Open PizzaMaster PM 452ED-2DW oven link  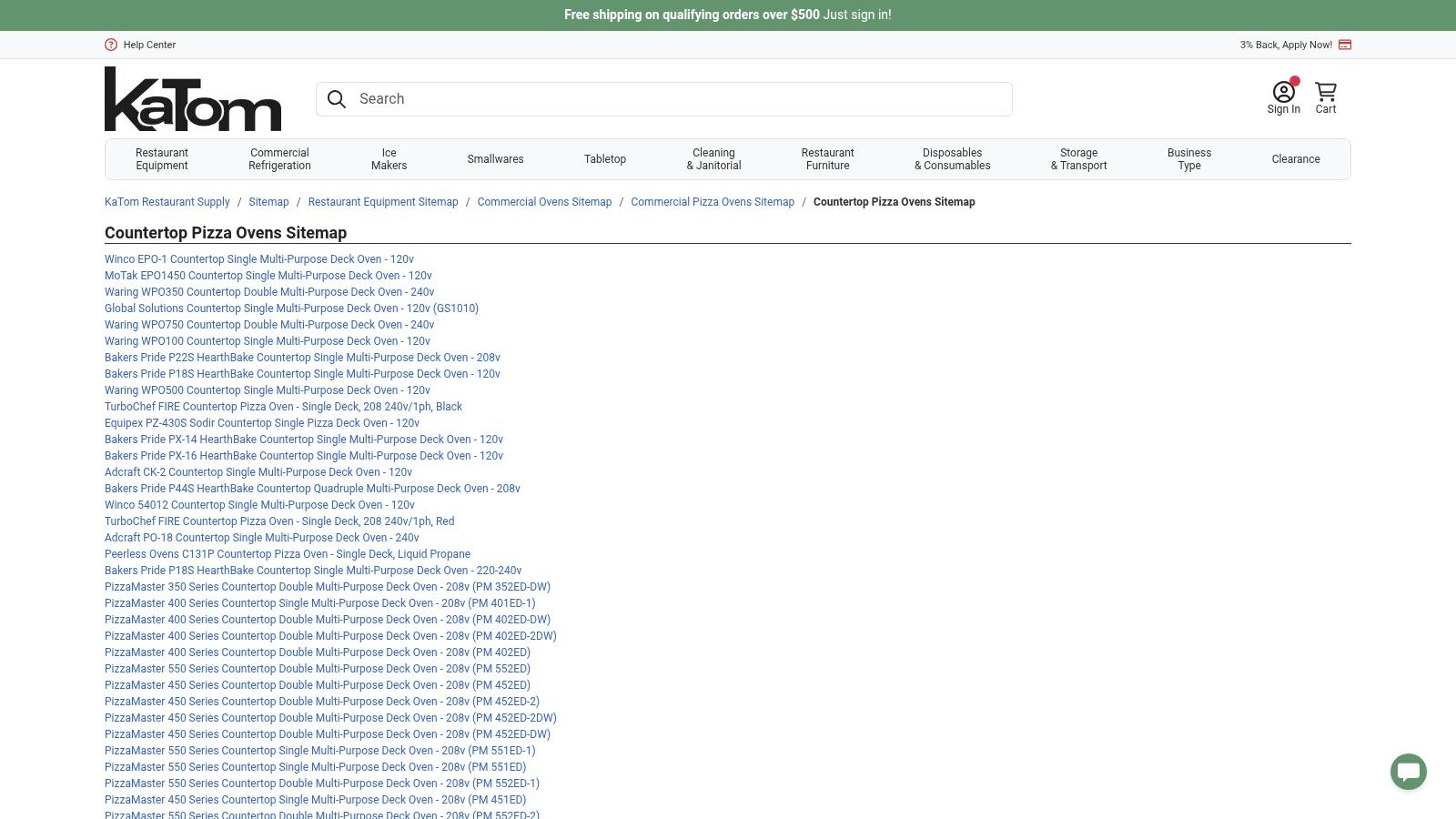coord(330,718)
